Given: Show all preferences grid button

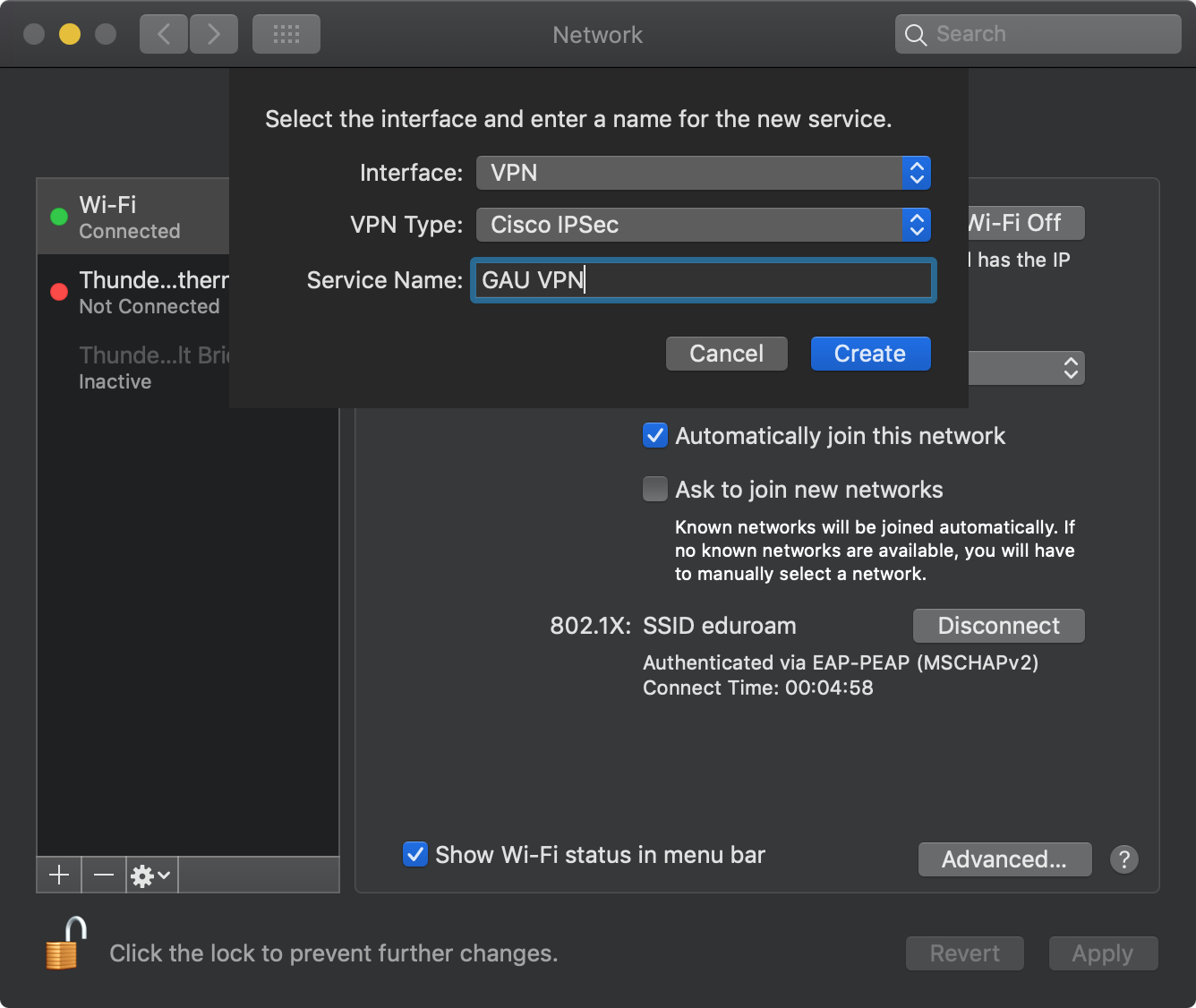Looking at the screenshot, I should [x=286, y=34].
